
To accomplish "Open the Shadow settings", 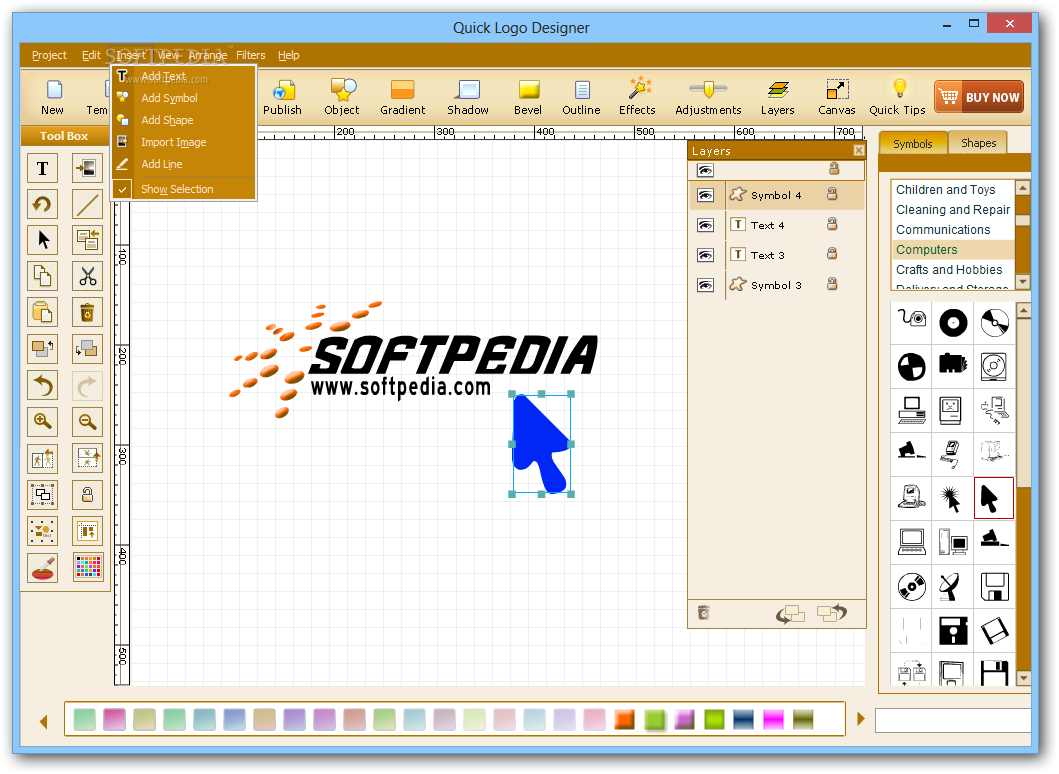I will tap(468, 98).
